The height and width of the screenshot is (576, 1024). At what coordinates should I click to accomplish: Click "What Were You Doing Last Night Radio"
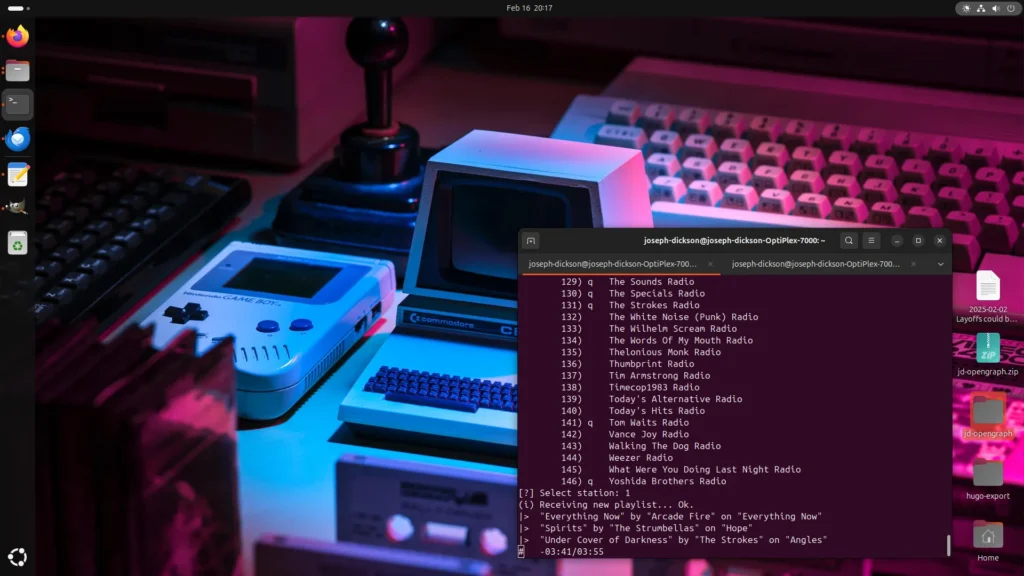(x=705, y=470)
